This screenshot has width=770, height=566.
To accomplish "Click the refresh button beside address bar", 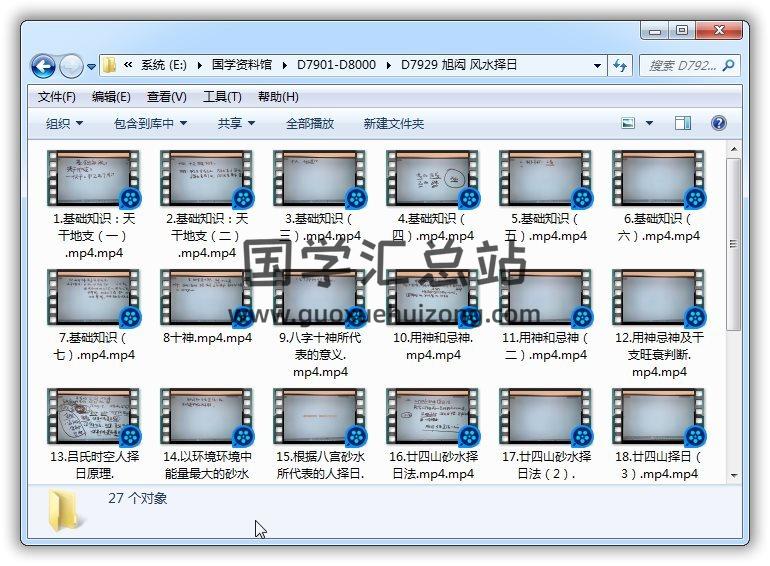I will [620, 66].
